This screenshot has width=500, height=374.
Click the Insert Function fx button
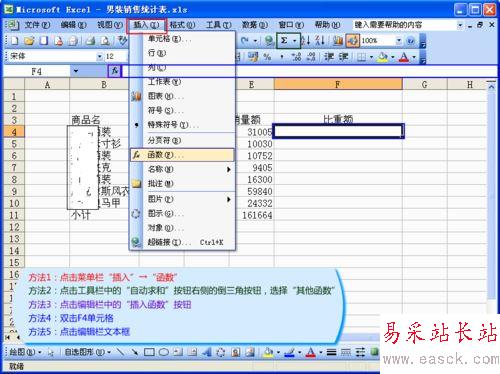coord(114,71)
